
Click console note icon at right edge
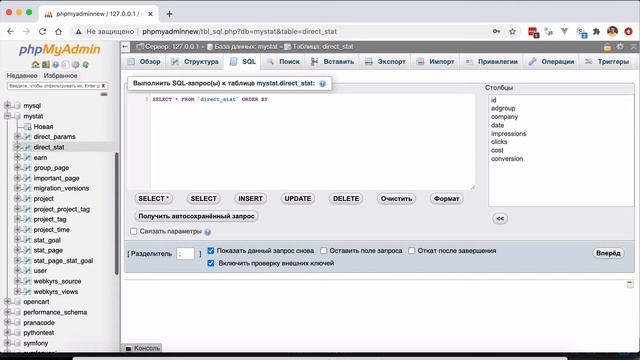(630, 283)
